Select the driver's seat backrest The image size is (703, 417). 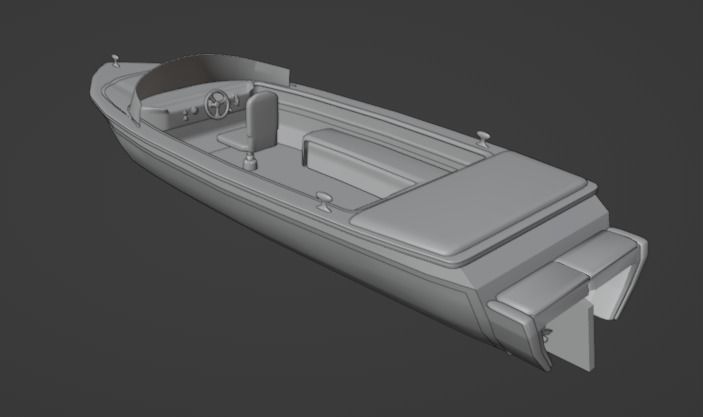pos(261,119)
